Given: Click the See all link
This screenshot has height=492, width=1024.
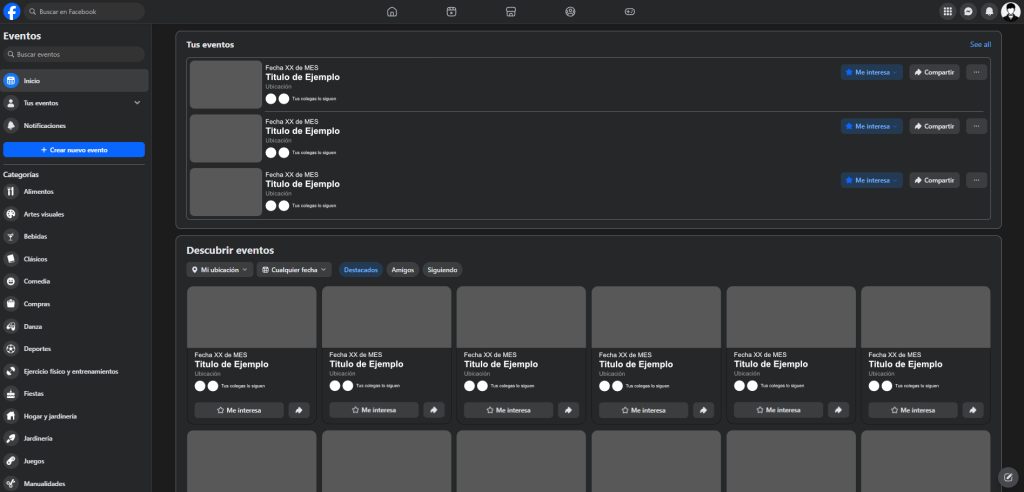Looking at the screenshot, I should (980, 45).
